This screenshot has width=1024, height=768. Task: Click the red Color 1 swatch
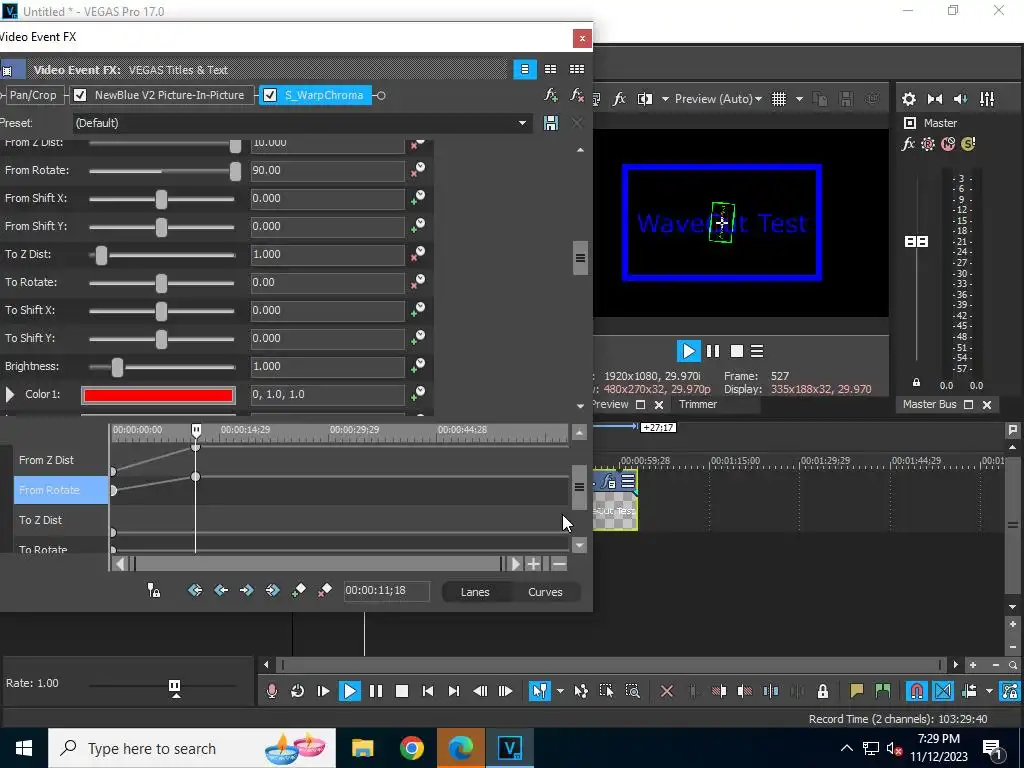pyautogui.click(x=158, y=395)
